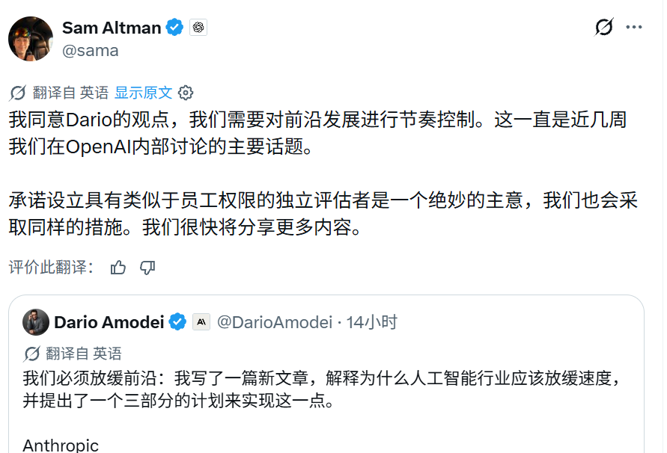
Task: Open translation settings gear icon
Action: tap(185, 92)
